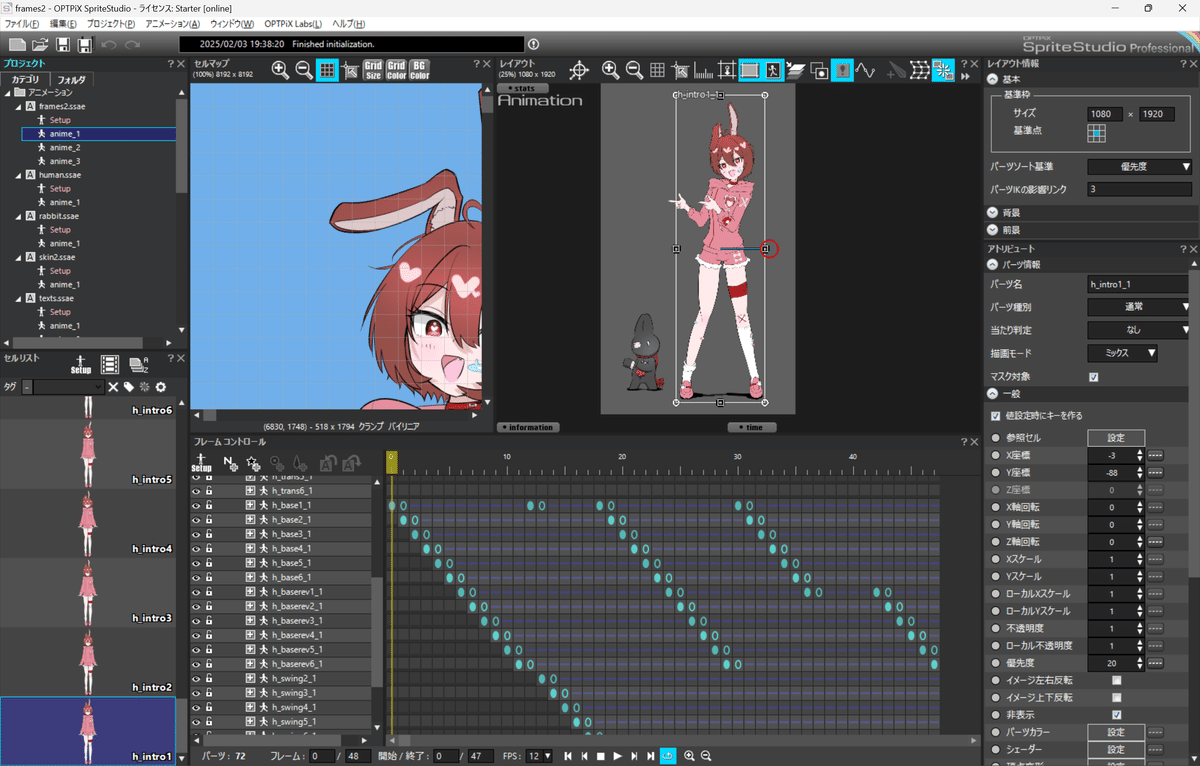The image size is (1200, 766).
Task: Click the filmstrip icon in the cell list toolbar
Action: tap(110, 365)
